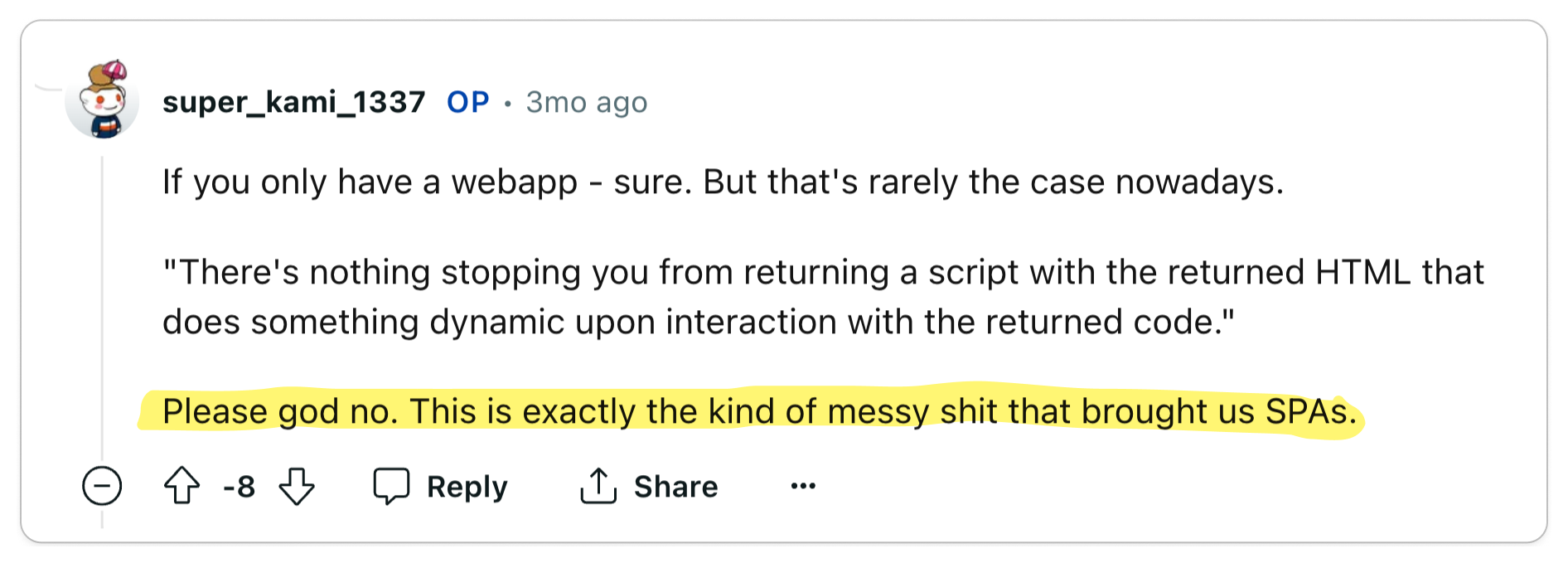Click the quoted "There's nothing stopping you" line
Image resolution: width=1568 pixels, height=563 pixels.
823,273
